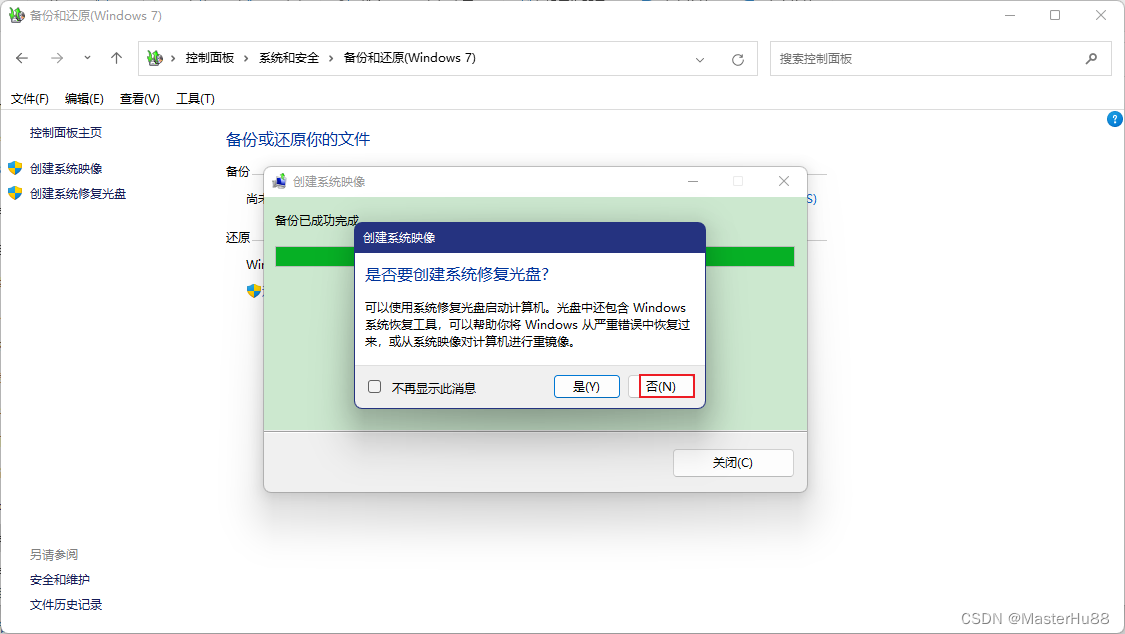Screen dimensions: 1125x634
Task: Click the 否(N) button
Action: coord(661,387)
